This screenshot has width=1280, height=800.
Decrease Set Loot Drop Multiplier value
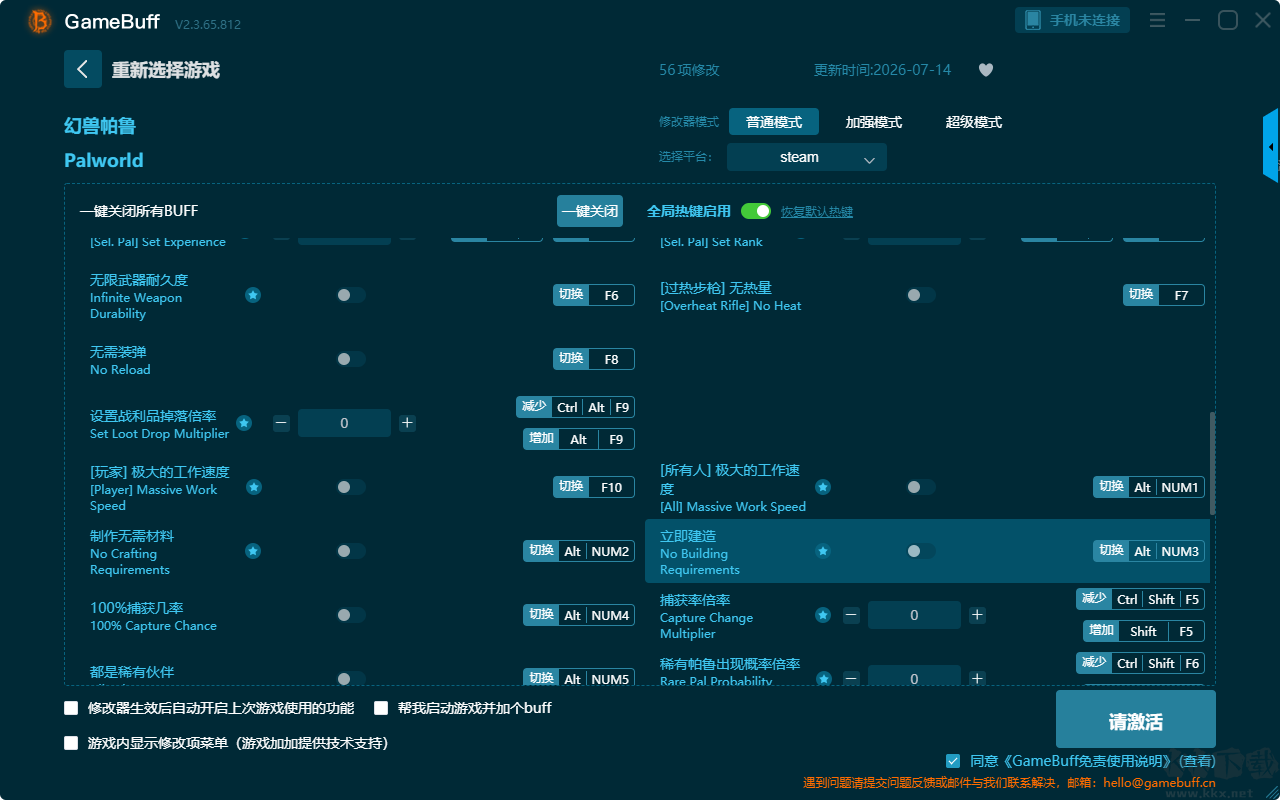[281, 423]
